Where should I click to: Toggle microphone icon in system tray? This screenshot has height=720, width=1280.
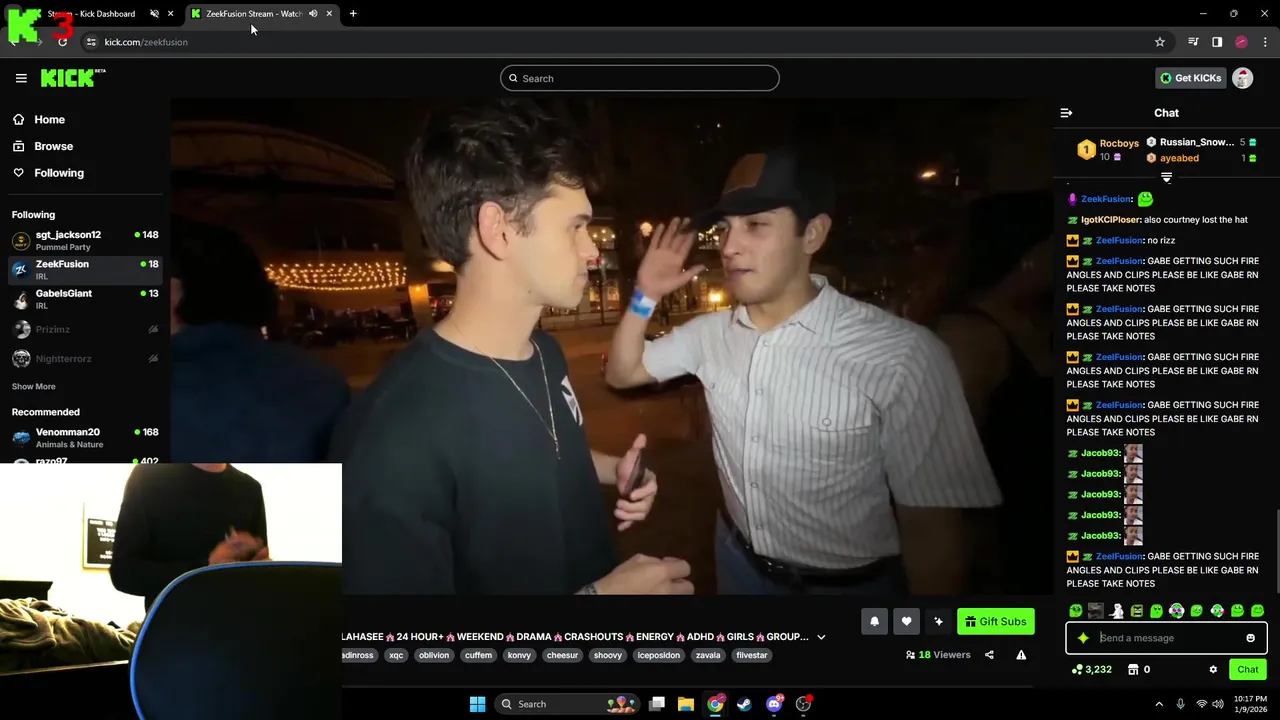1181,704
